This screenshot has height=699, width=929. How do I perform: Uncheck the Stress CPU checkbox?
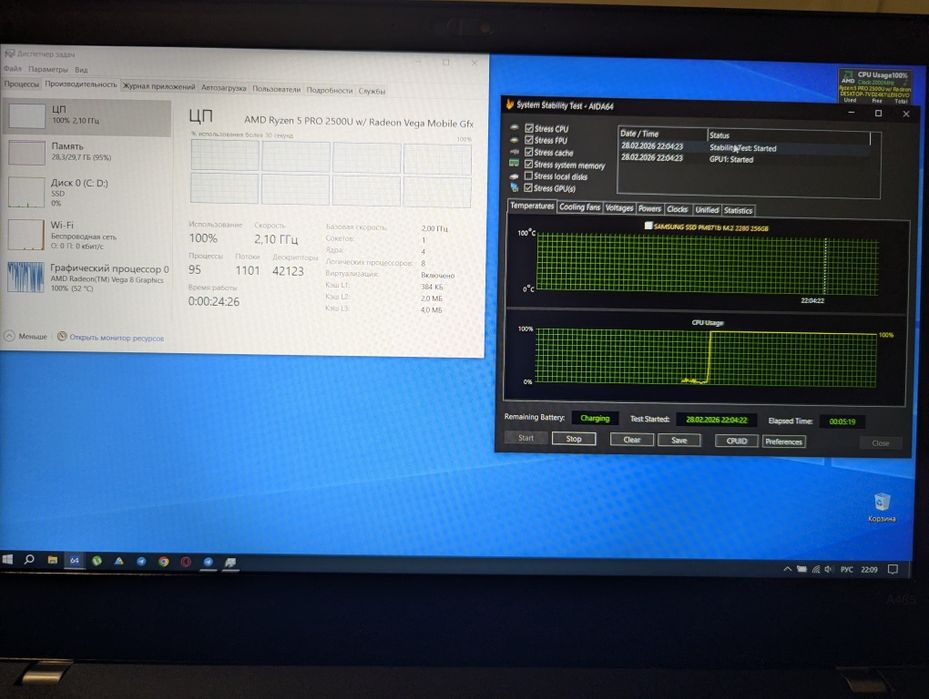click(529, 128)
